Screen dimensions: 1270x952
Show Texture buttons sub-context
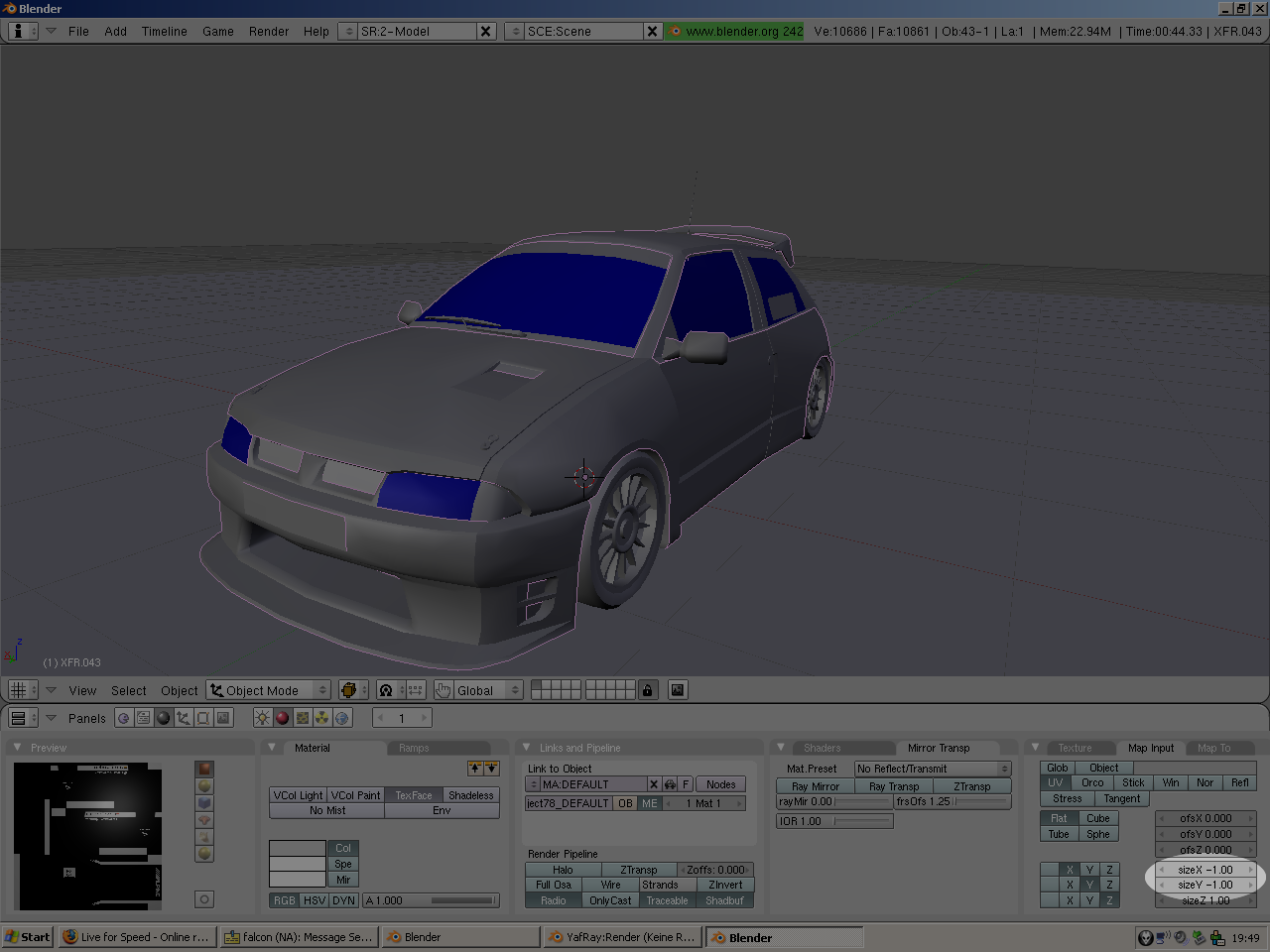click(303, 718)
